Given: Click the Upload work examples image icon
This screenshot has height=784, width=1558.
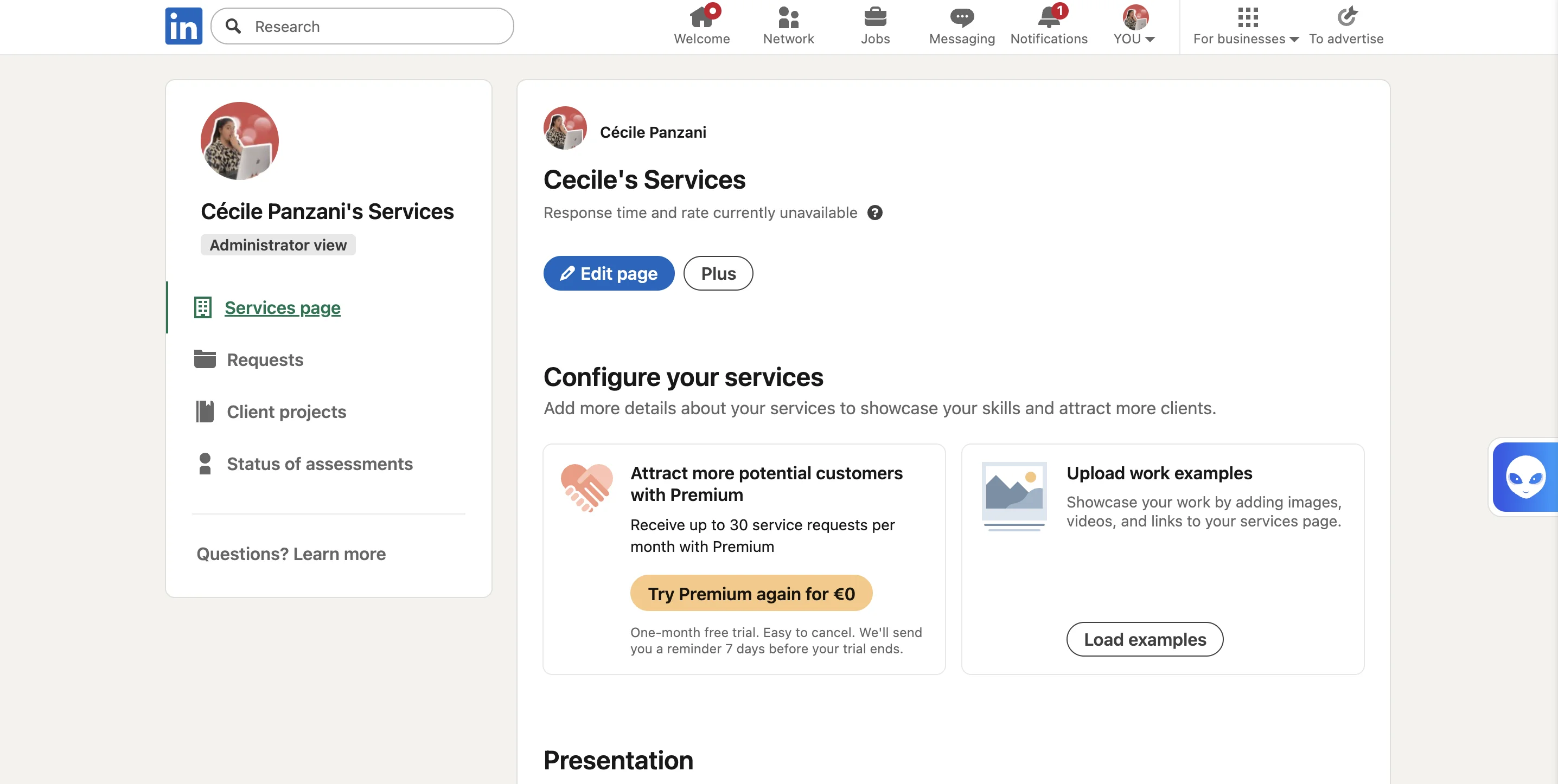Looking at the screenshot, I should pyautogui.click(x=1014, y=496).
